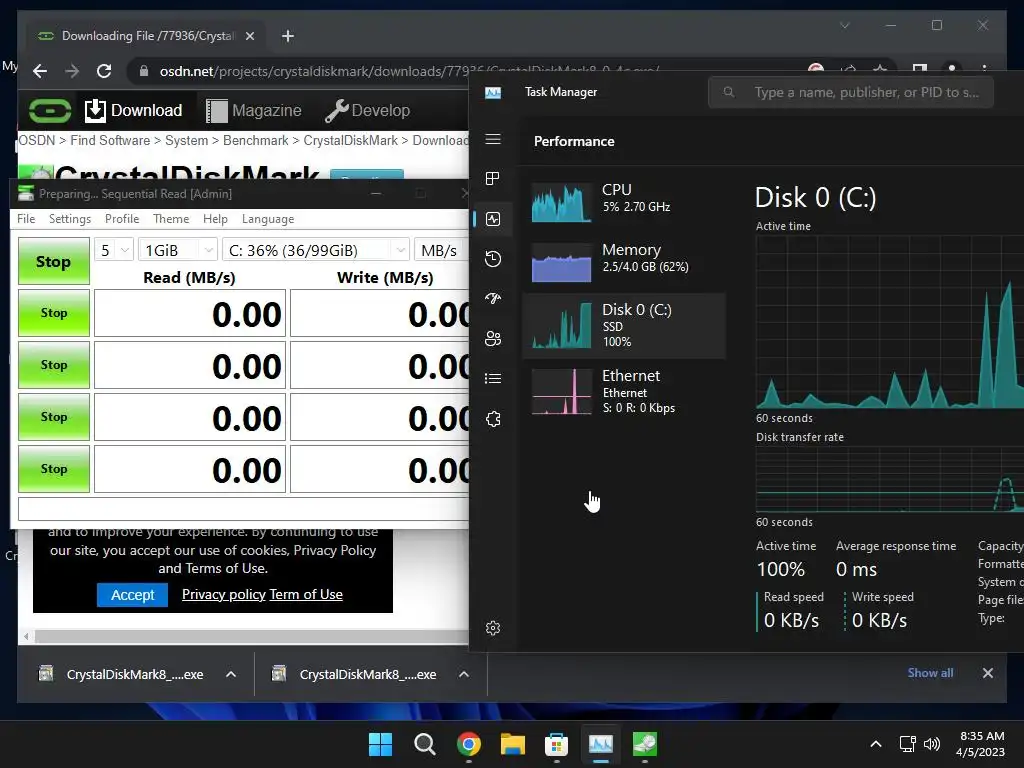Click Develop tab on OSDN navigation
Image resolution: width=1024 pixels, height=768 pixels.
(368, 110)
